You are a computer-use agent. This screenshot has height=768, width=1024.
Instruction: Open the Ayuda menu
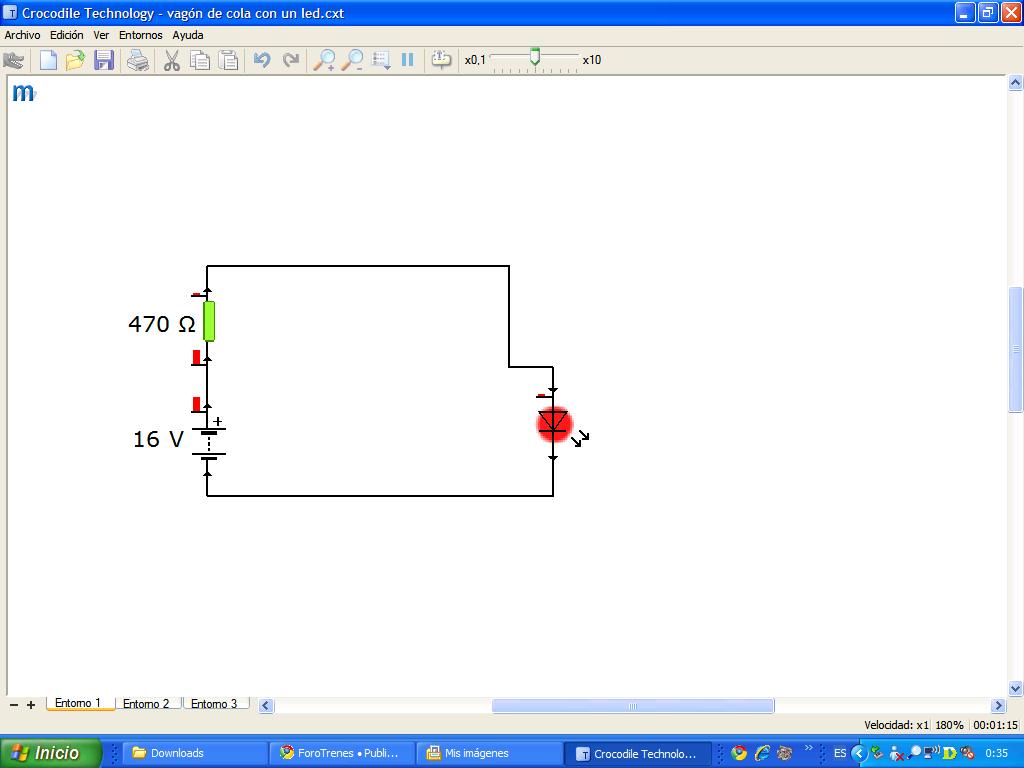point(187,35)
